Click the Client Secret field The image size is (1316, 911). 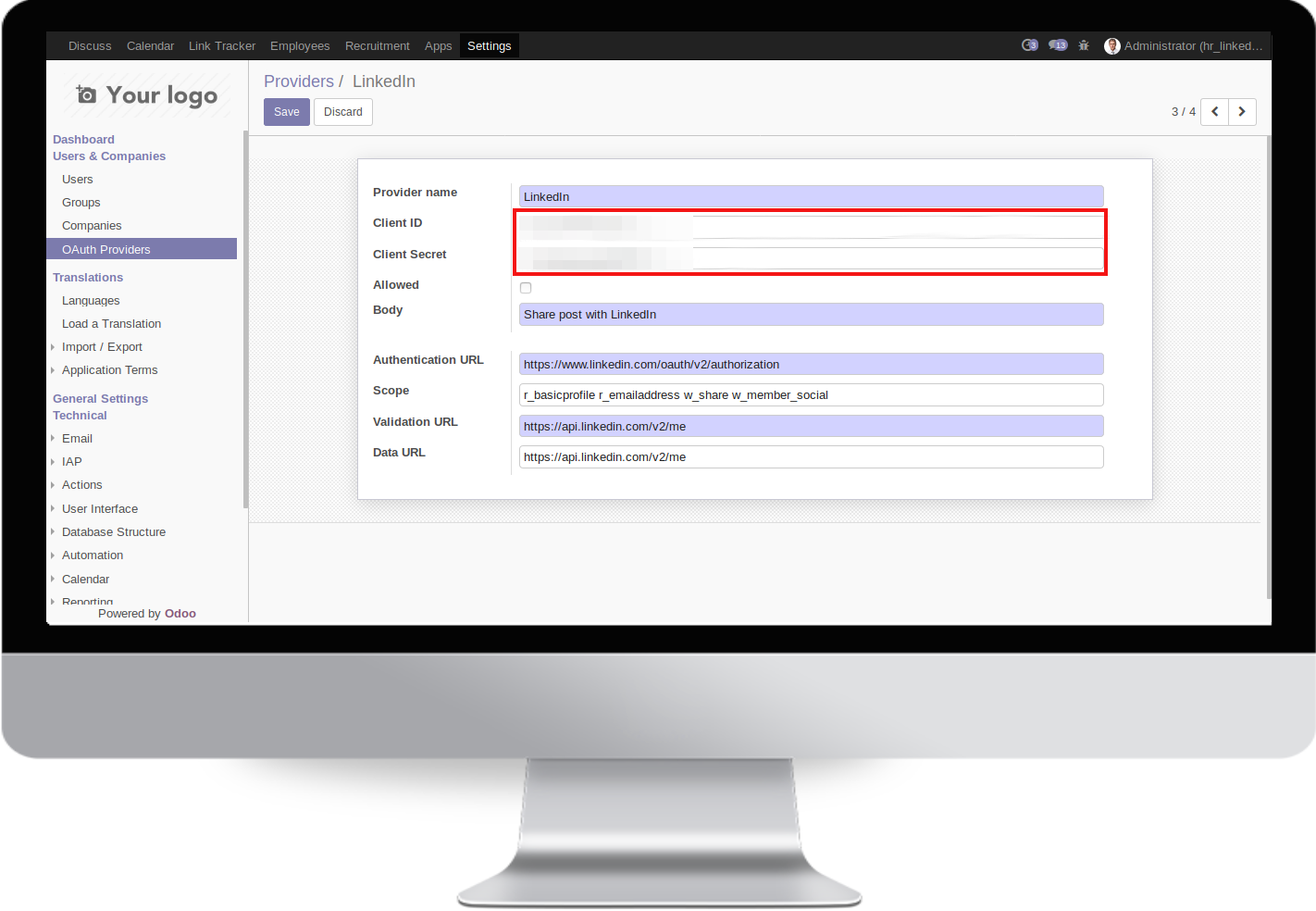pyautogui.click(x=812, y=258)
